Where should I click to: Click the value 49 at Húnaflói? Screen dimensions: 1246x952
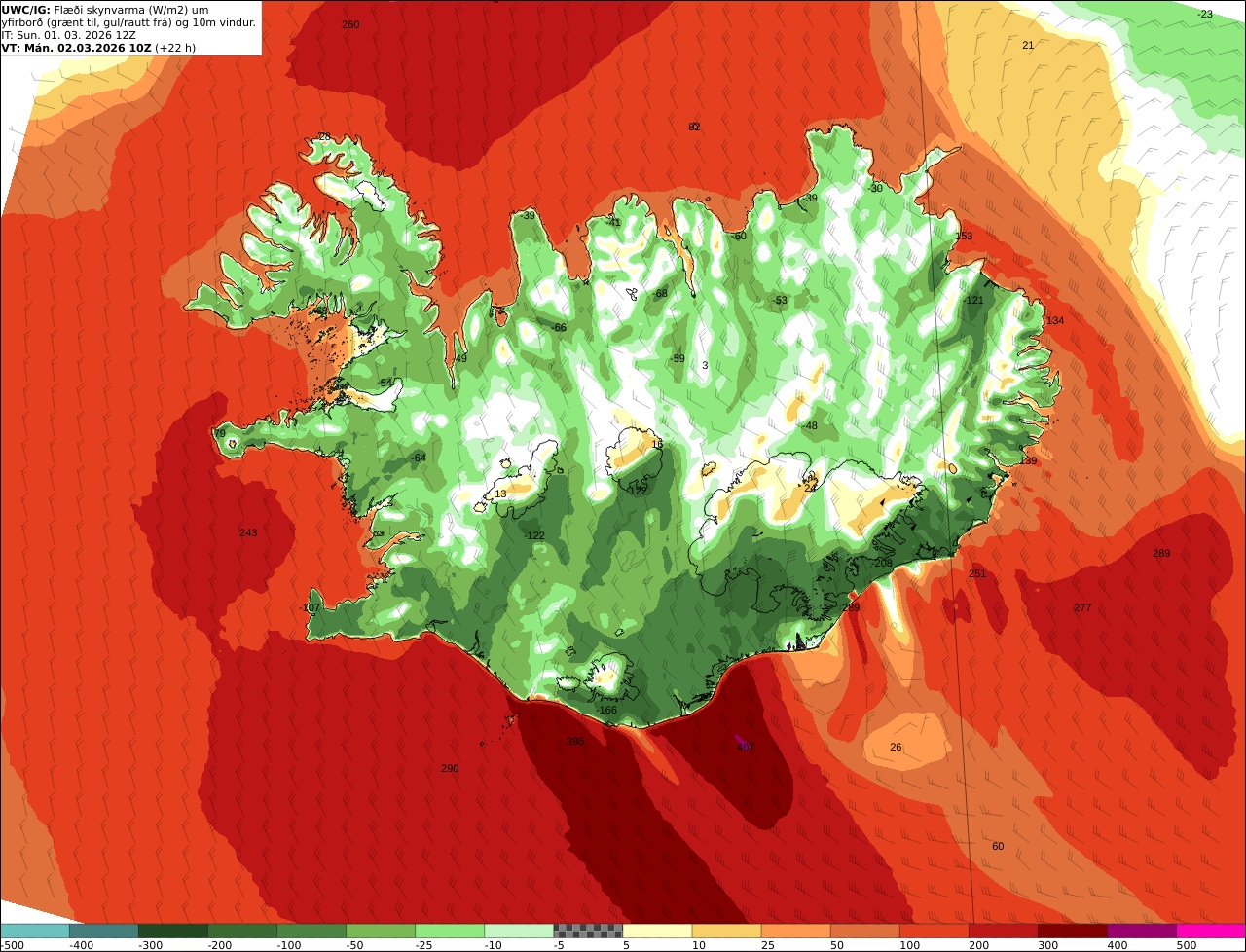coord(460,358)
